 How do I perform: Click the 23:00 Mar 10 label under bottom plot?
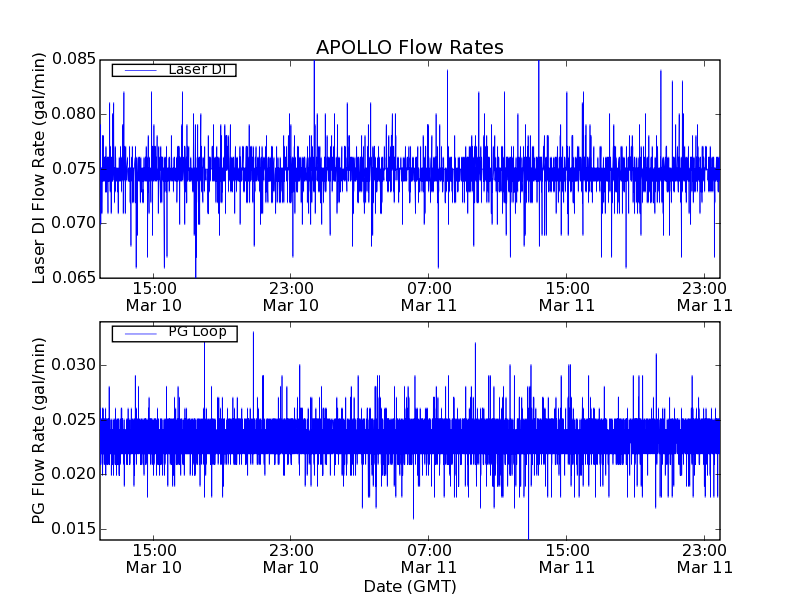click(290, 558)
